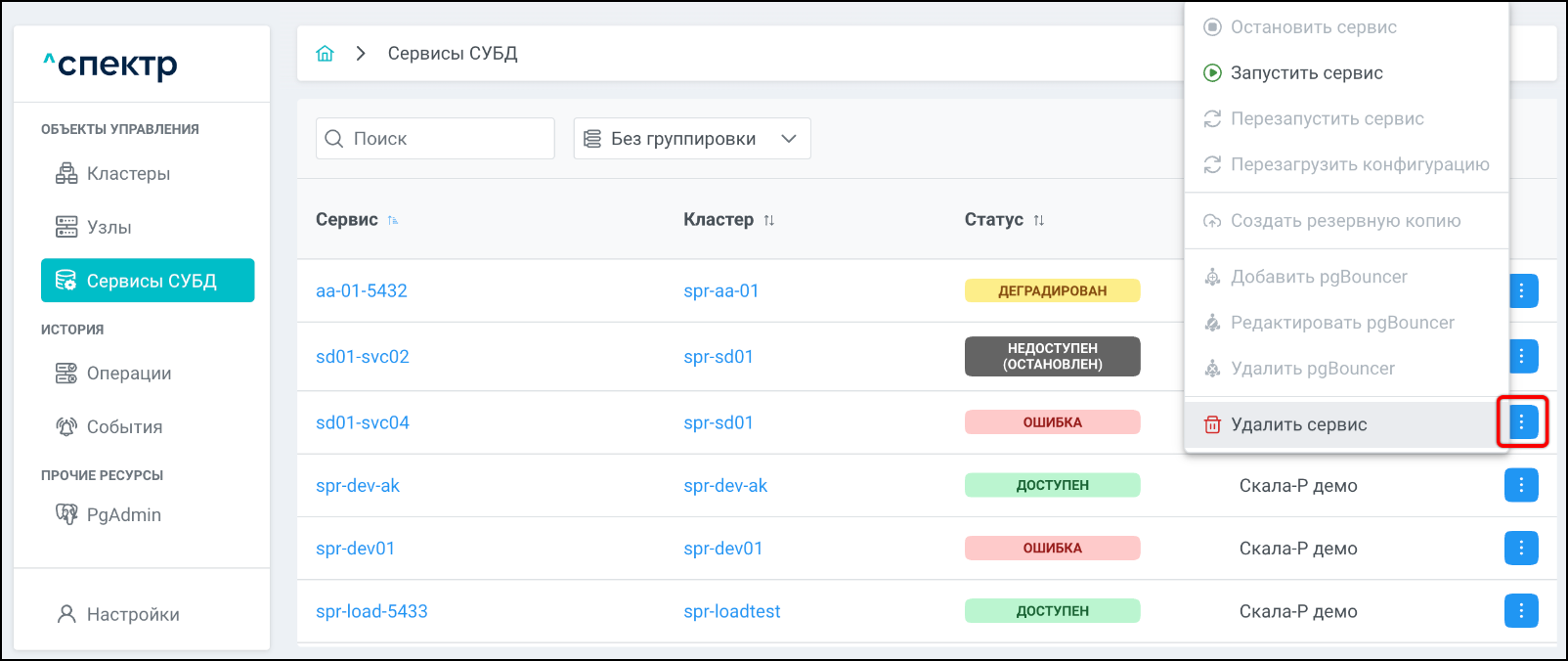The height and width of the screenshot is (661, 1568).
Task: Click three-dot button for spr-dev01 row
Action: click(x=1520, y=549)
